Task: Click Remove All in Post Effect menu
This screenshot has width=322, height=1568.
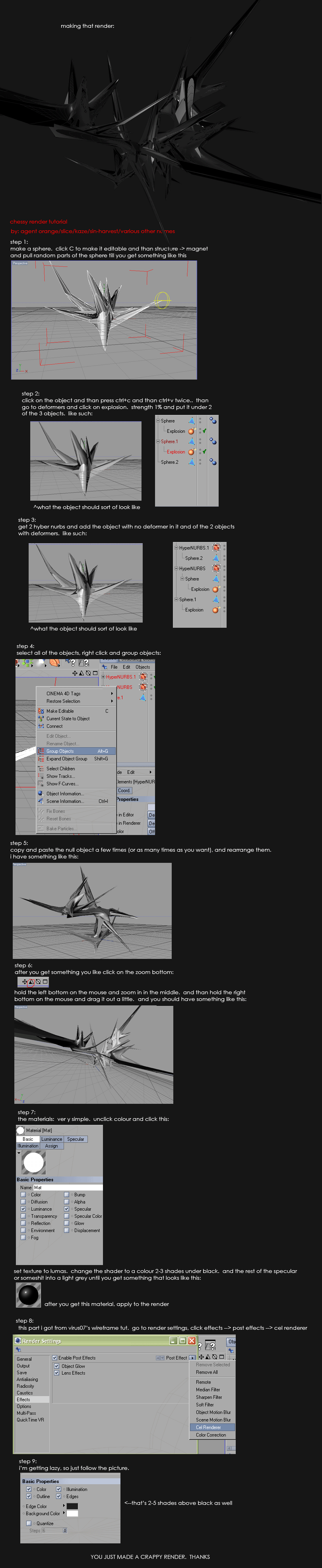Action: (207, 1372)
